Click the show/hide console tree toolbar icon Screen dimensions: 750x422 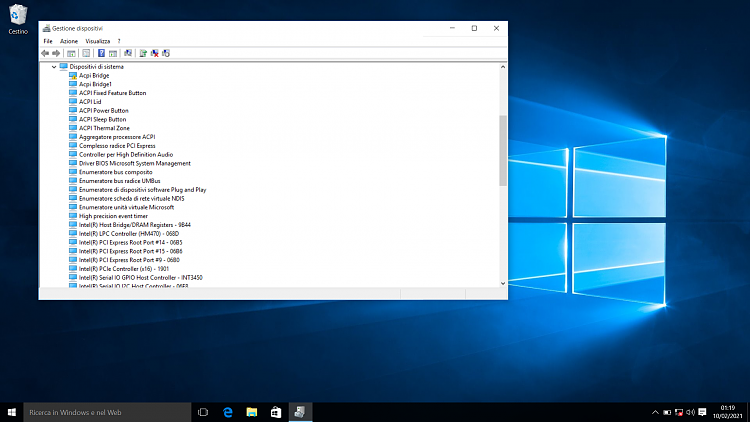(71, 53)
